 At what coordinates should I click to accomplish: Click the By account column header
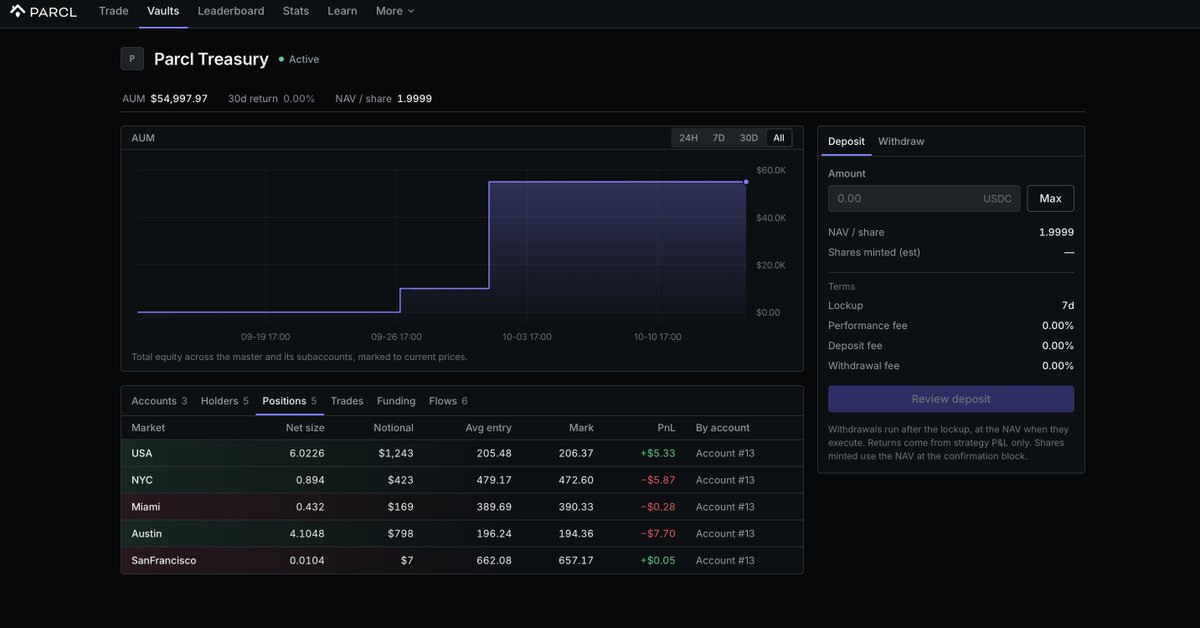pos(723,428)
